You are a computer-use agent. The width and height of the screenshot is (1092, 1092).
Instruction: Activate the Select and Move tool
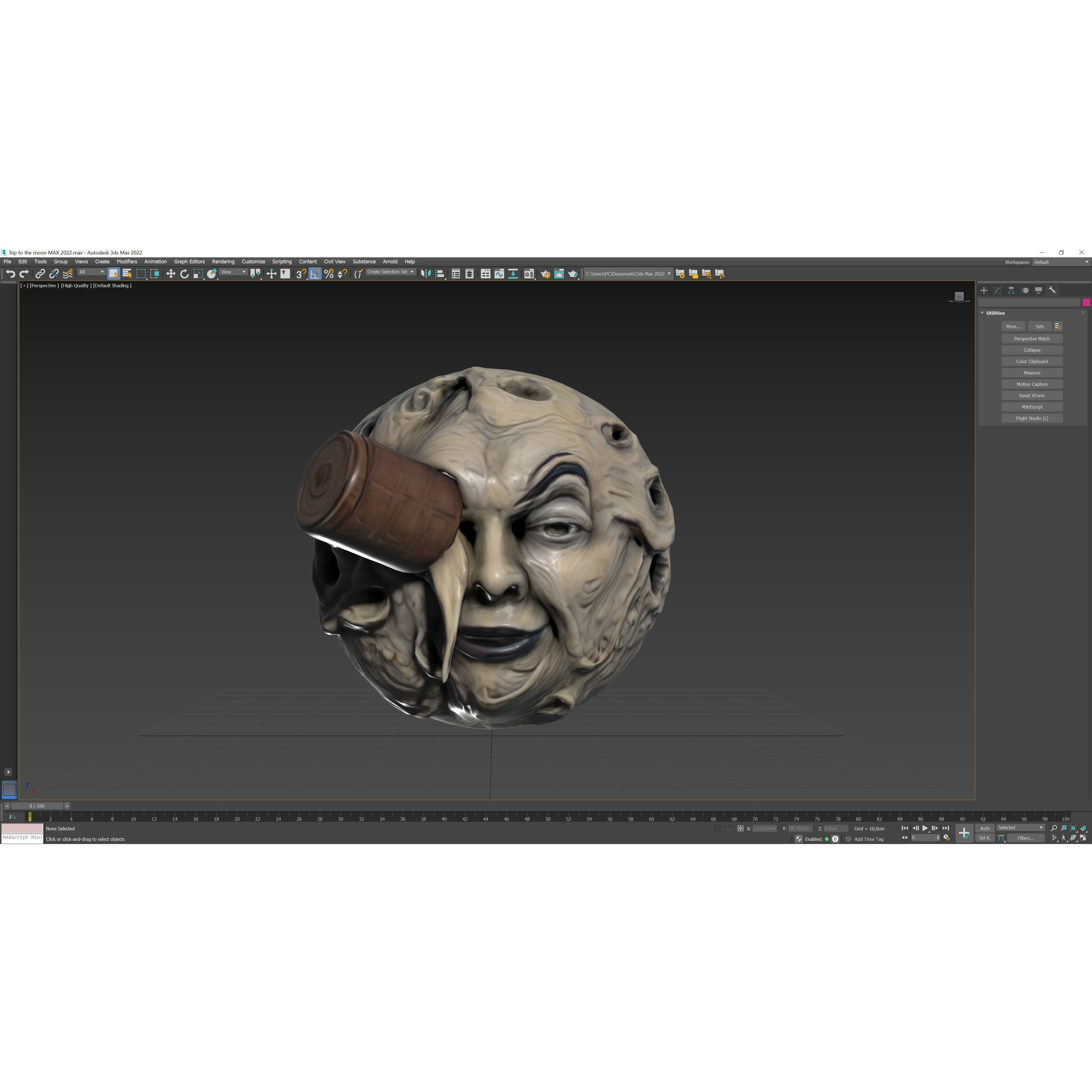tap(171, 274)
